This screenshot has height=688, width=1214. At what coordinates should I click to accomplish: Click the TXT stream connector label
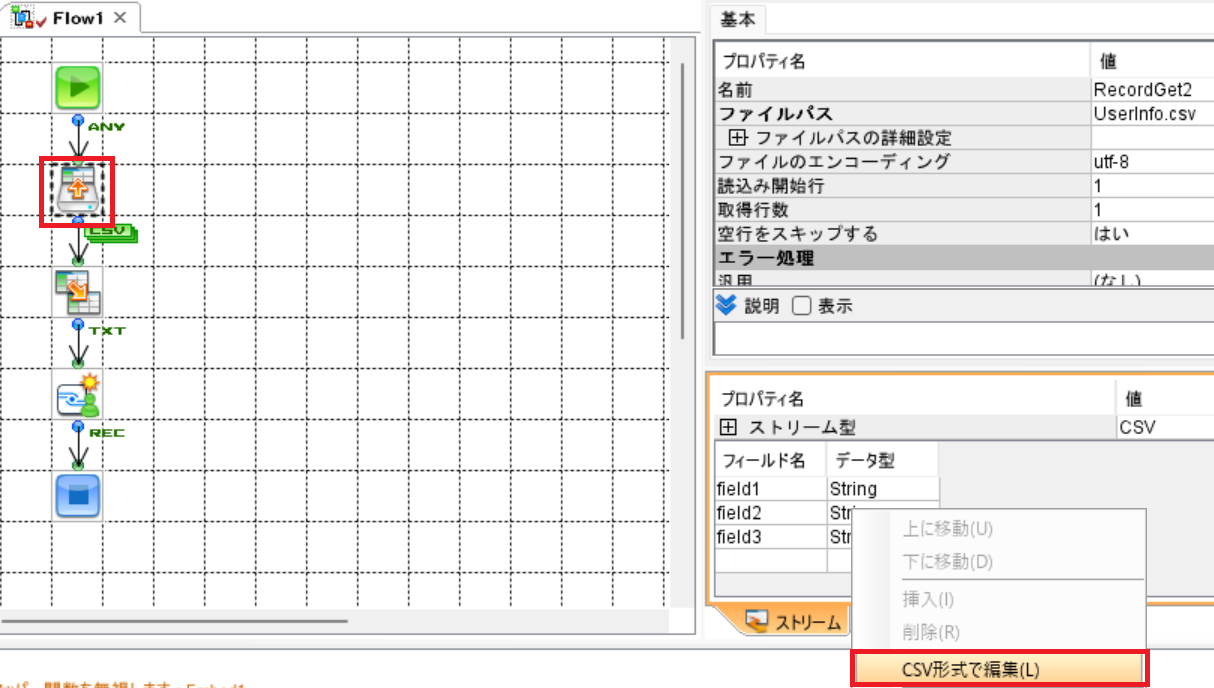(x=106, y=330)
